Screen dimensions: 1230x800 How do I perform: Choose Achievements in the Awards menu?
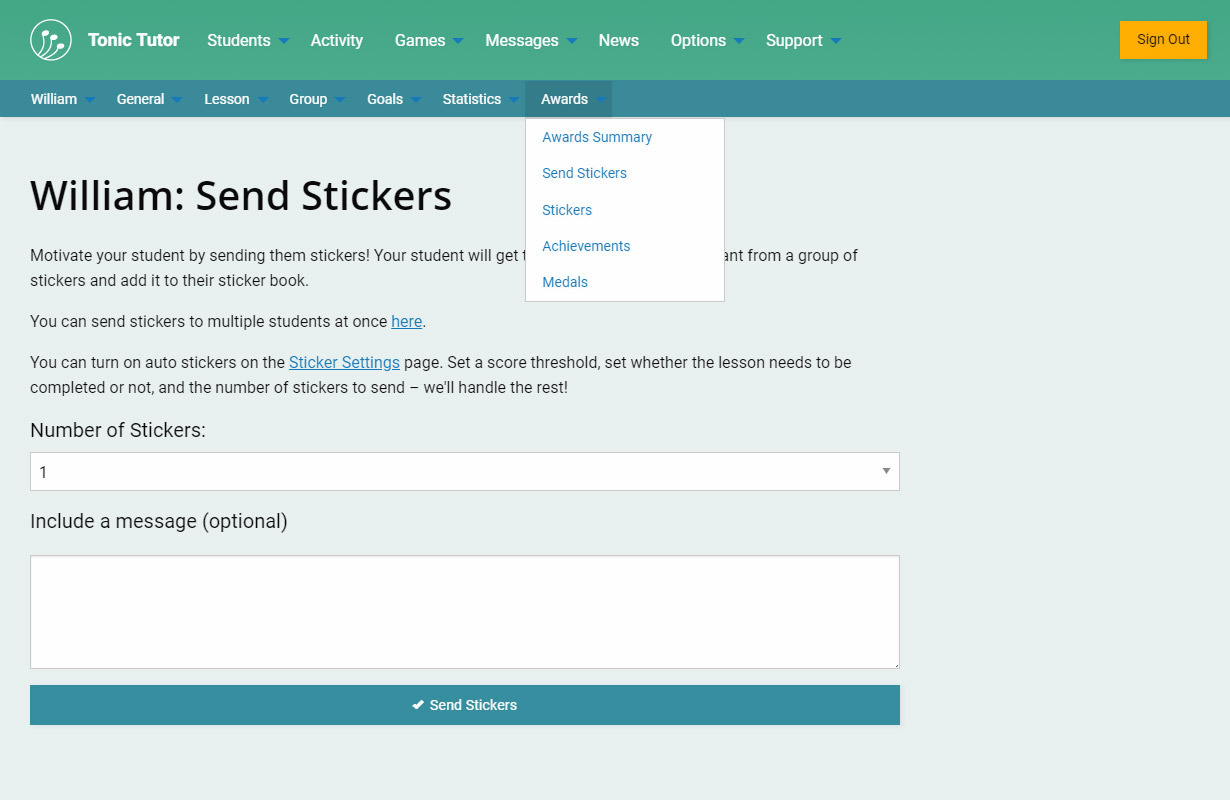586,246
